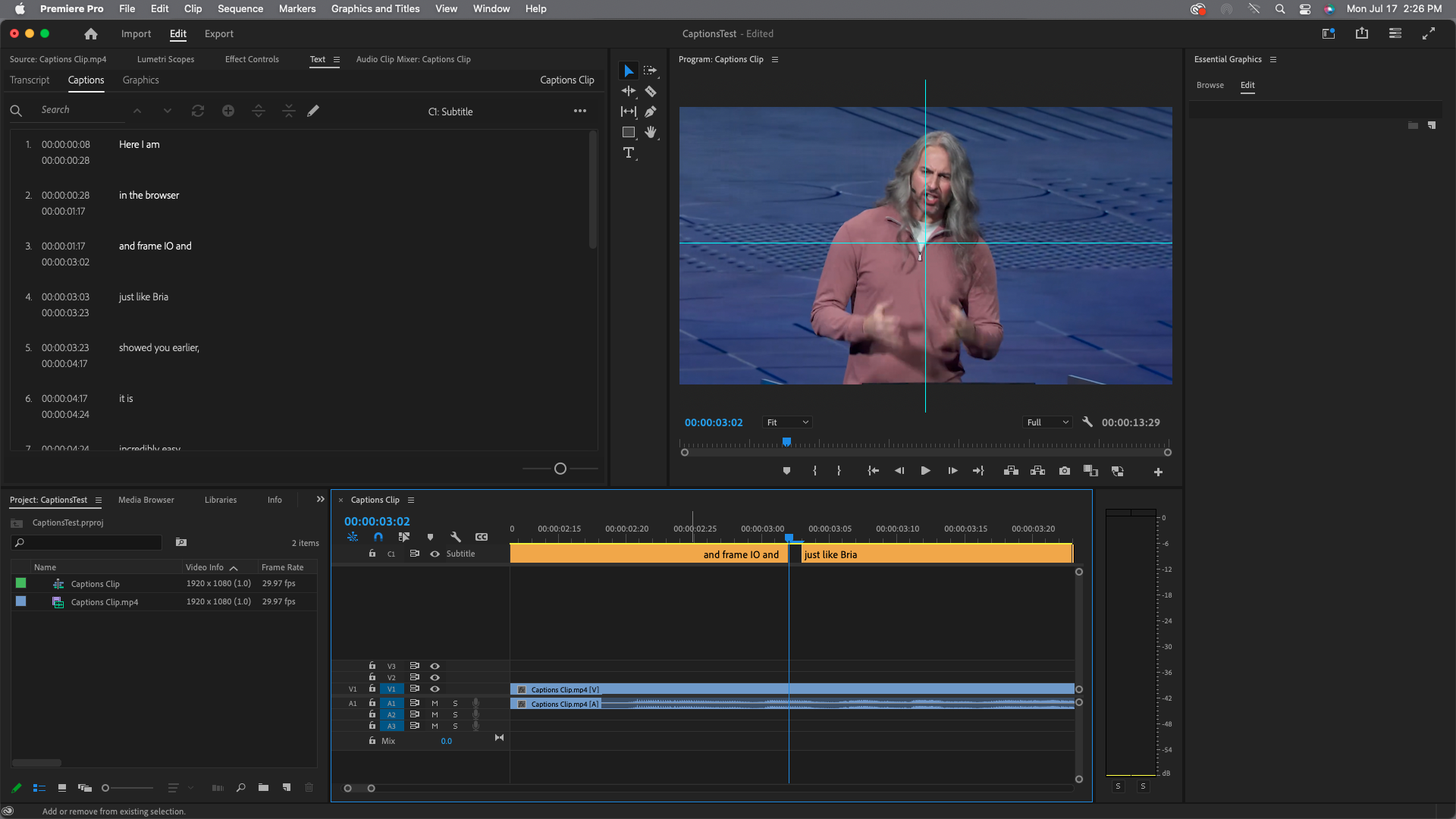Open the Full playback resolution dropdown
This screenshot has height=819, width=1456.
(1046, 422)
